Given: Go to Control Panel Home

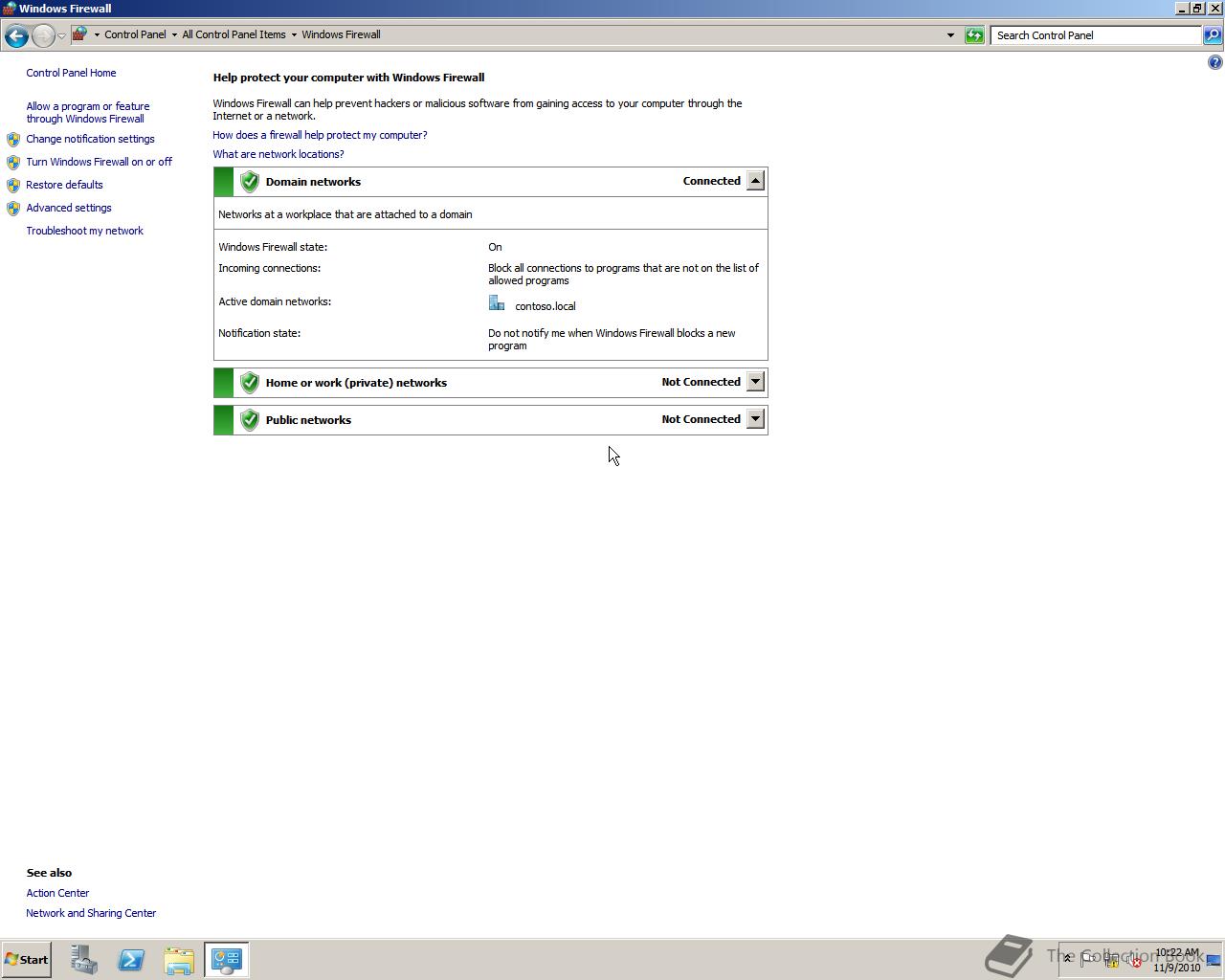Looking at the screenshot, I should (71, 73).
